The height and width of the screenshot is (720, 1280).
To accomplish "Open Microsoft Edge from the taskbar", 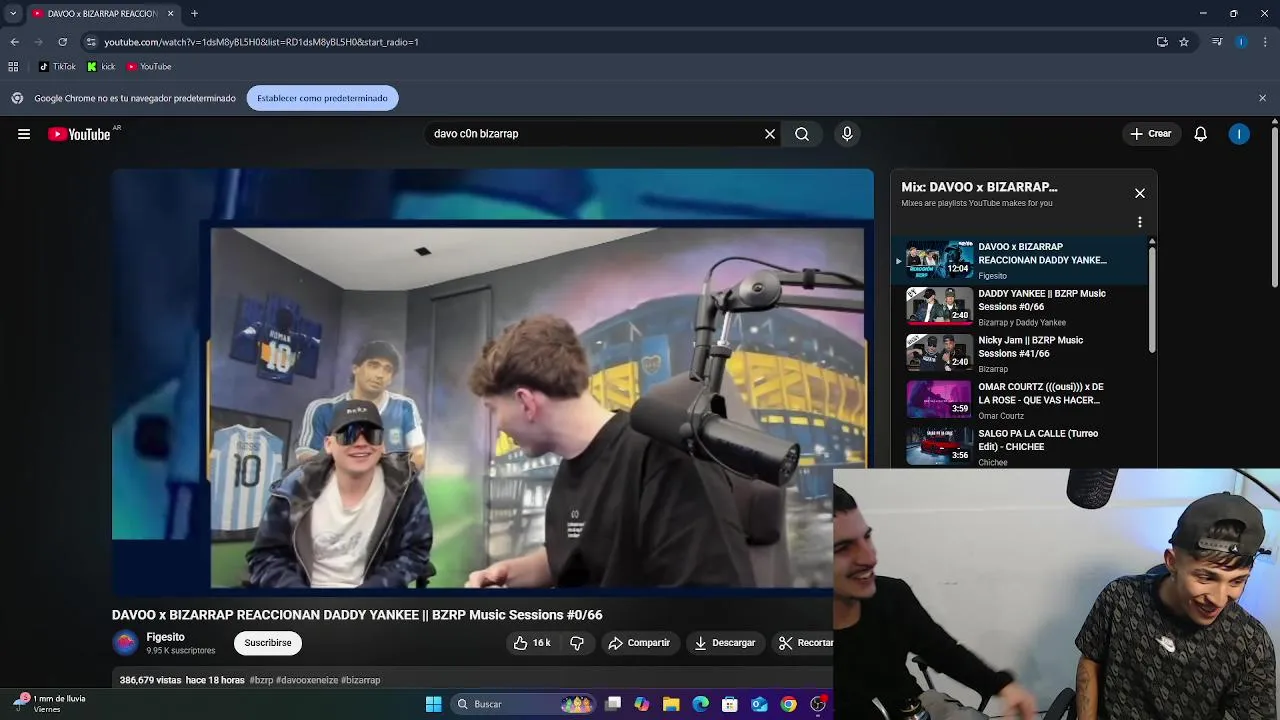I will point(701,704).
